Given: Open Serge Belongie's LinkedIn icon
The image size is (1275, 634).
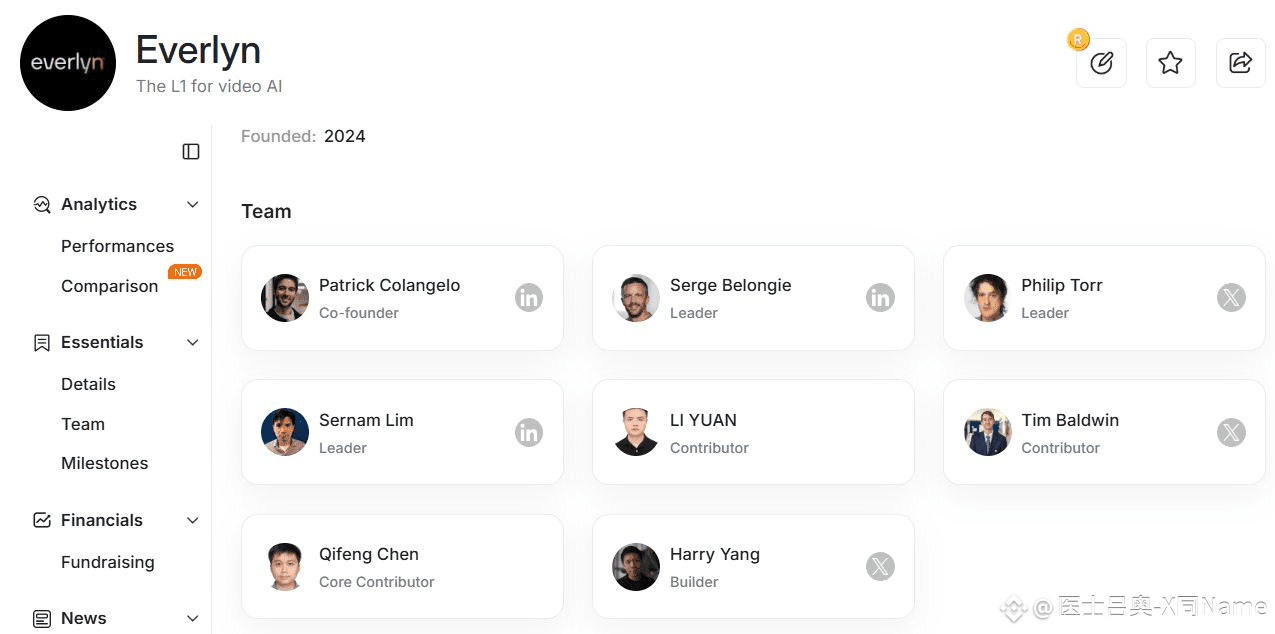Looking at the screenshot, I should [880, 298].
